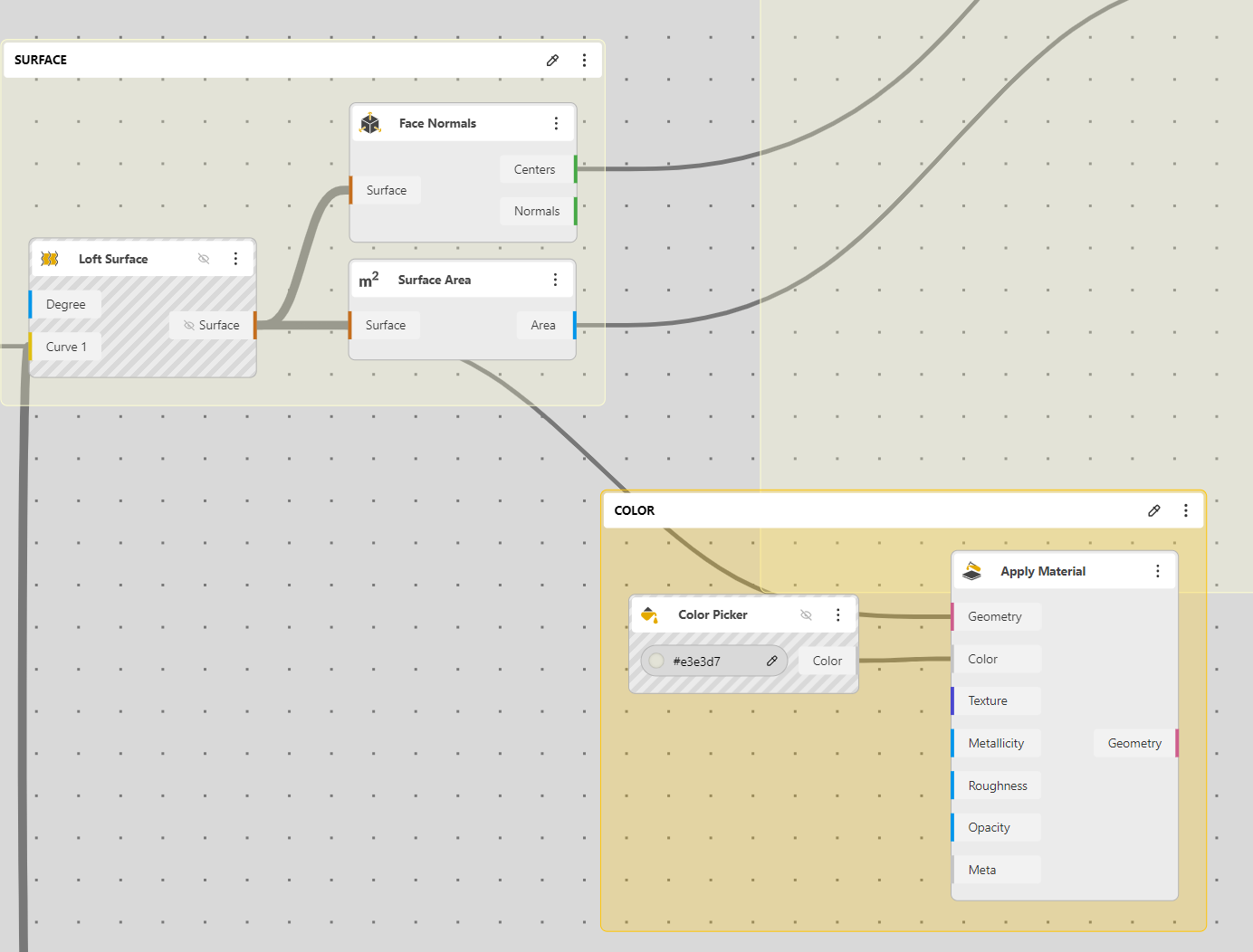1253x952 pixels.
Task: Click the #e3e3d7 color swatch circle
Action: point(657,661)
